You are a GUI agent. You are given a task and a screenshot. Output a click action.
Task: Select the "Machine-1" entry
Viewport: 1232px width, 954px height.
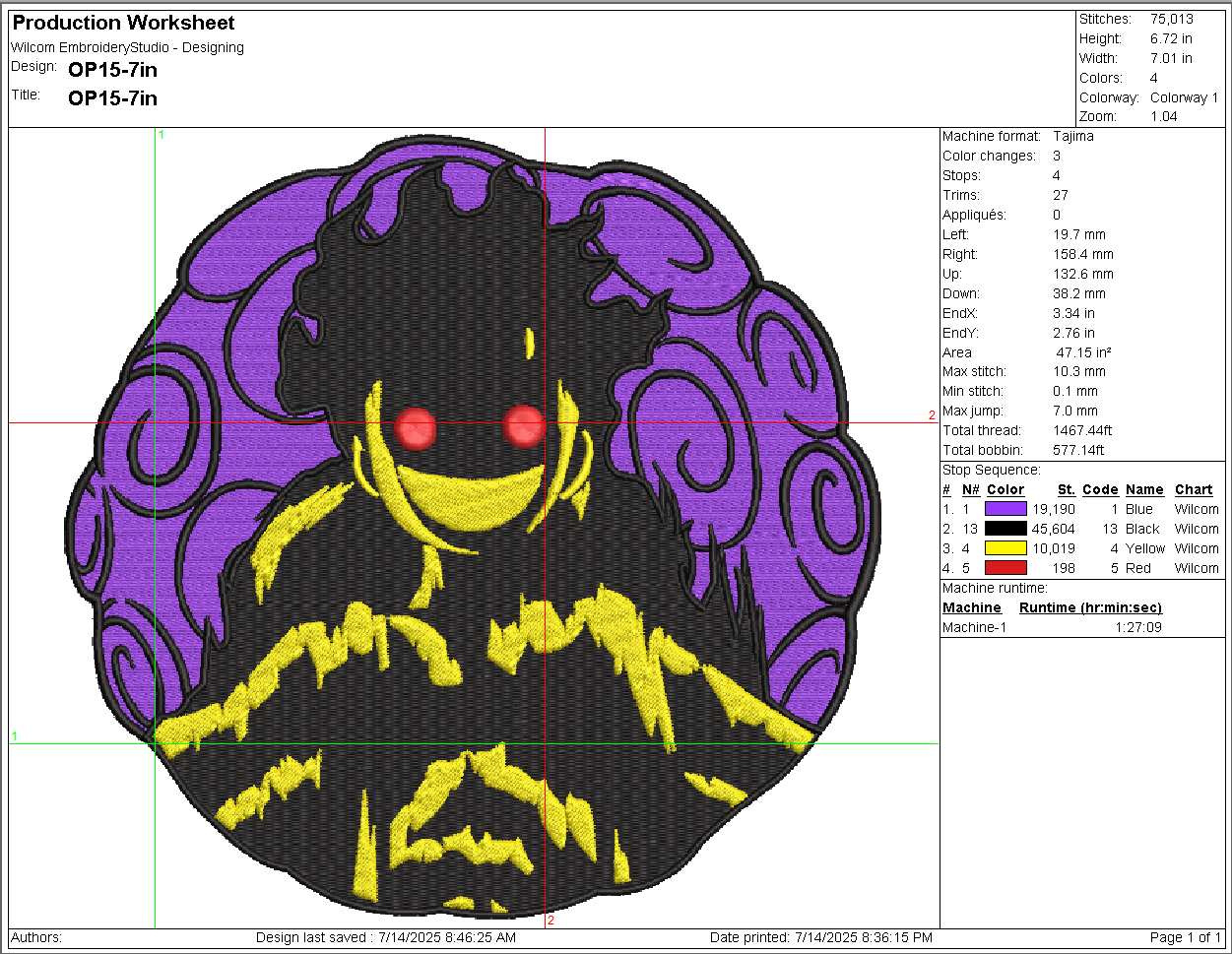point(975,627)
